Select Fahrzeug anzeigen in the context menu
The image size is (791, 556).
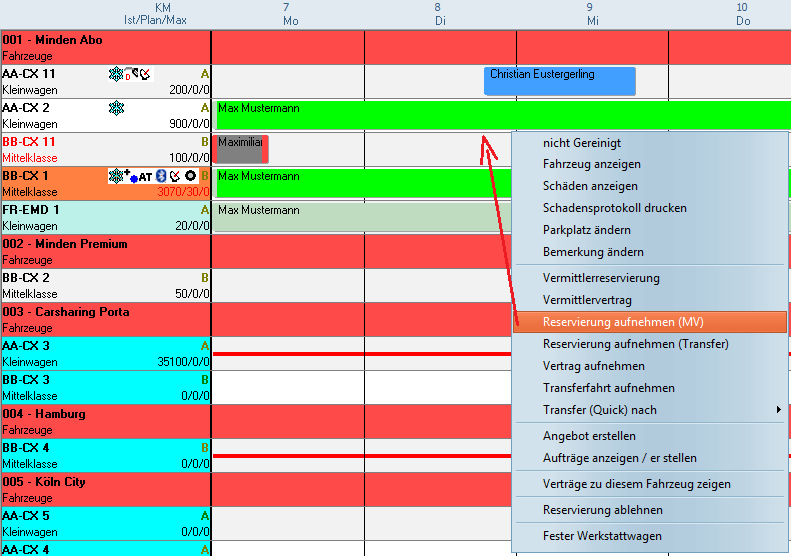[x=591, y=164]
